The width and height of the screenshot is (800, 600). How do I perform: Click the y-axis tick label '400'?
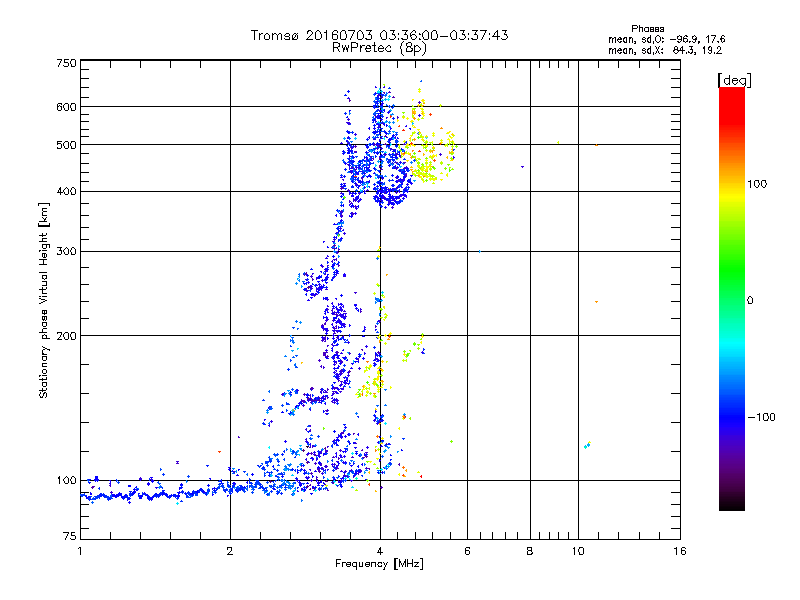66,192
